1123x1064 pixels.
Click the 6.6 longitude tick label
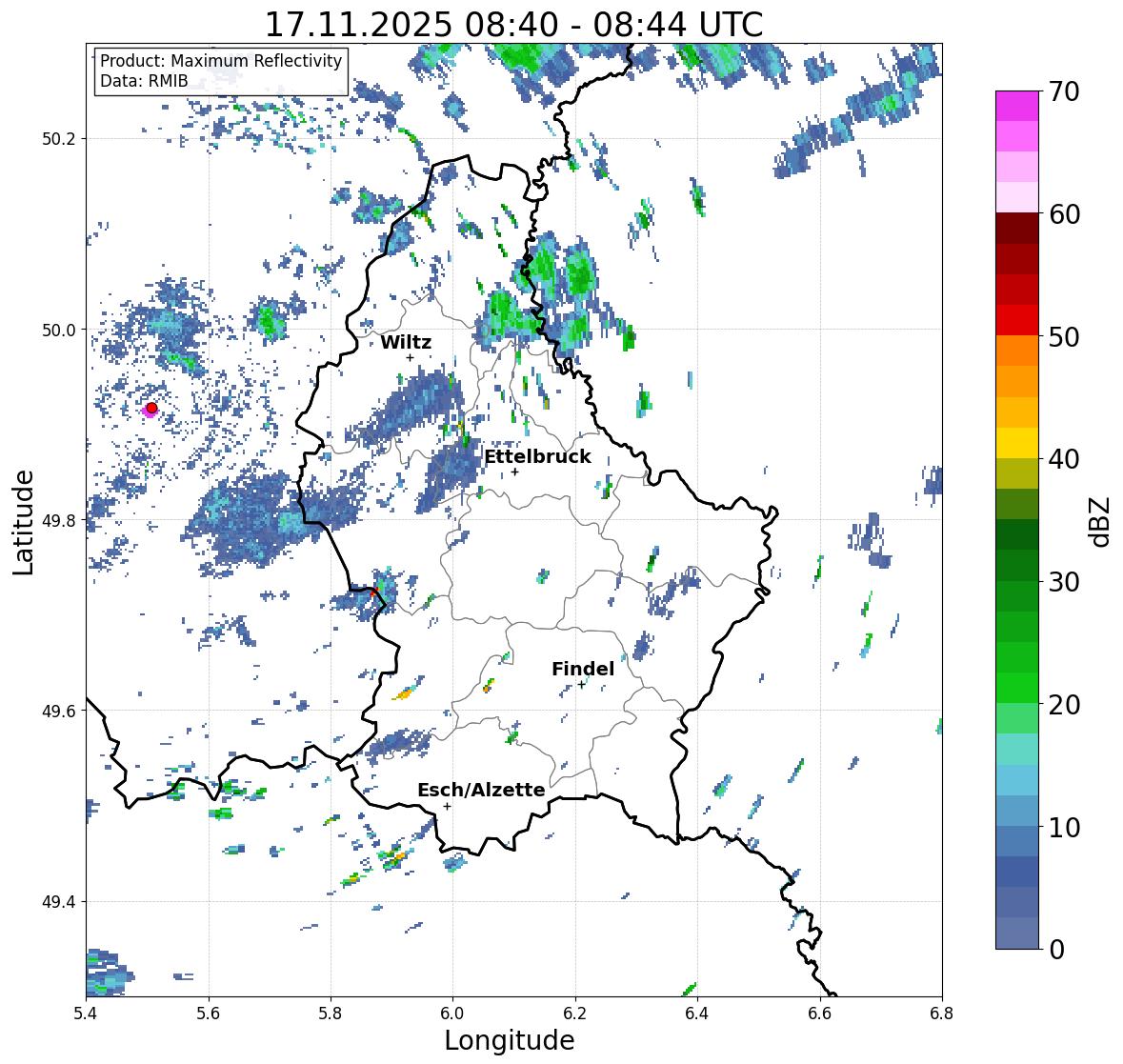(x=819, y=1014)
